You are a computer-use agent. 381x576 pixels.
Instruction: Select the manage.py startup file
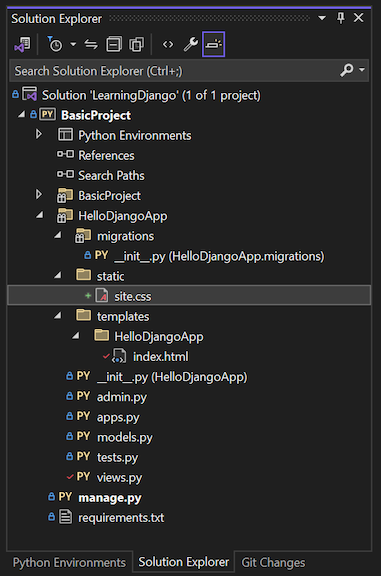[110, 498]
